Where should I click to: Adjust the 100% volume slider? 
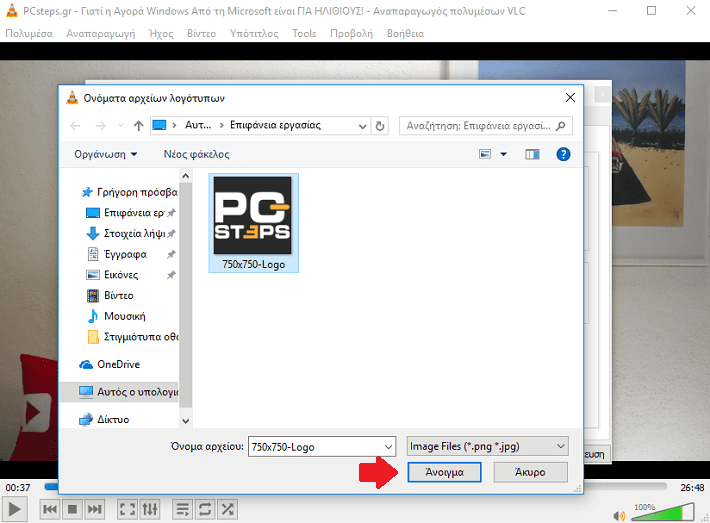point(662,512)
